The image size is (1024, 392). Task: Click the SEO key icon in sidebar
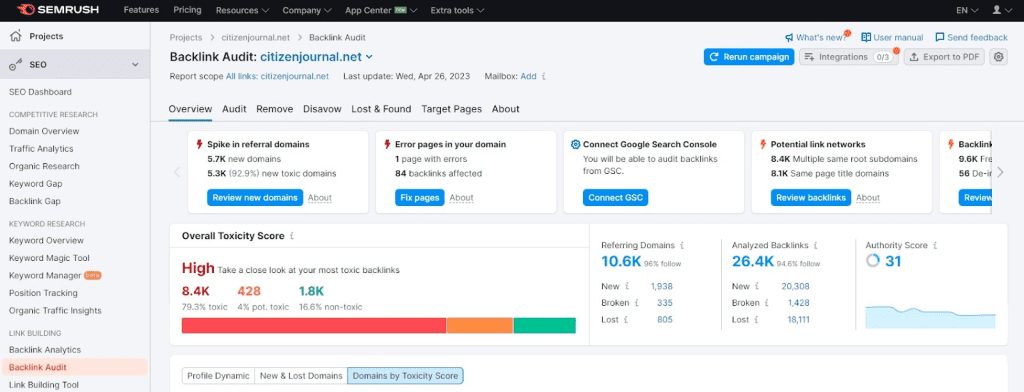pyautogui.click(x=16, y=65)
